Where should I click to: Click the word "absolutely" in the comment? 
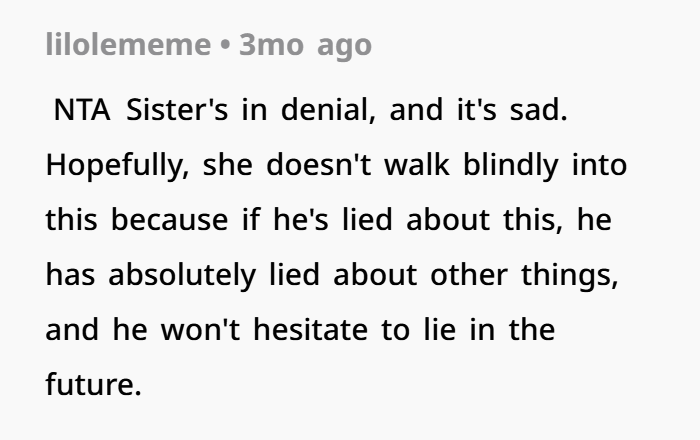tap(179, 275)
